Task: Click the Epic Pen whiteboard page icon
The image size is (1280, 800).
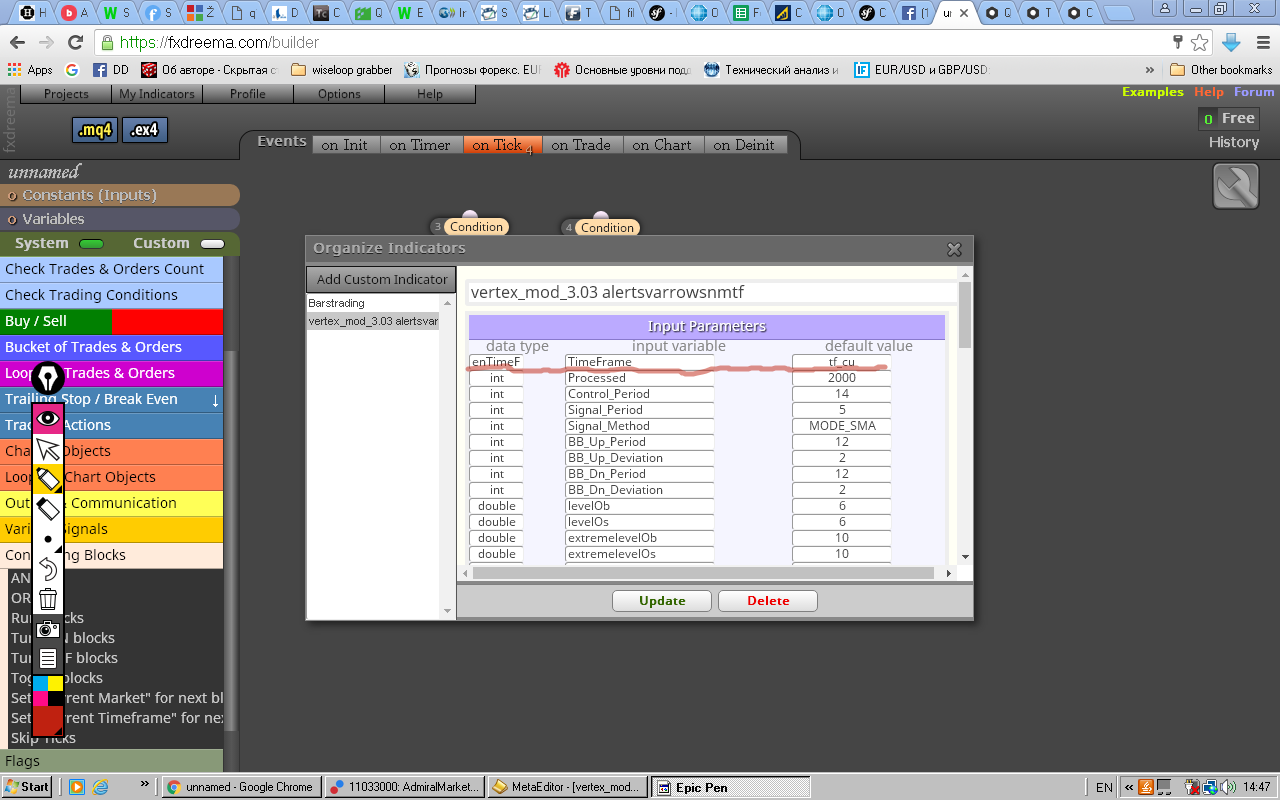Action: pos(48,659)
